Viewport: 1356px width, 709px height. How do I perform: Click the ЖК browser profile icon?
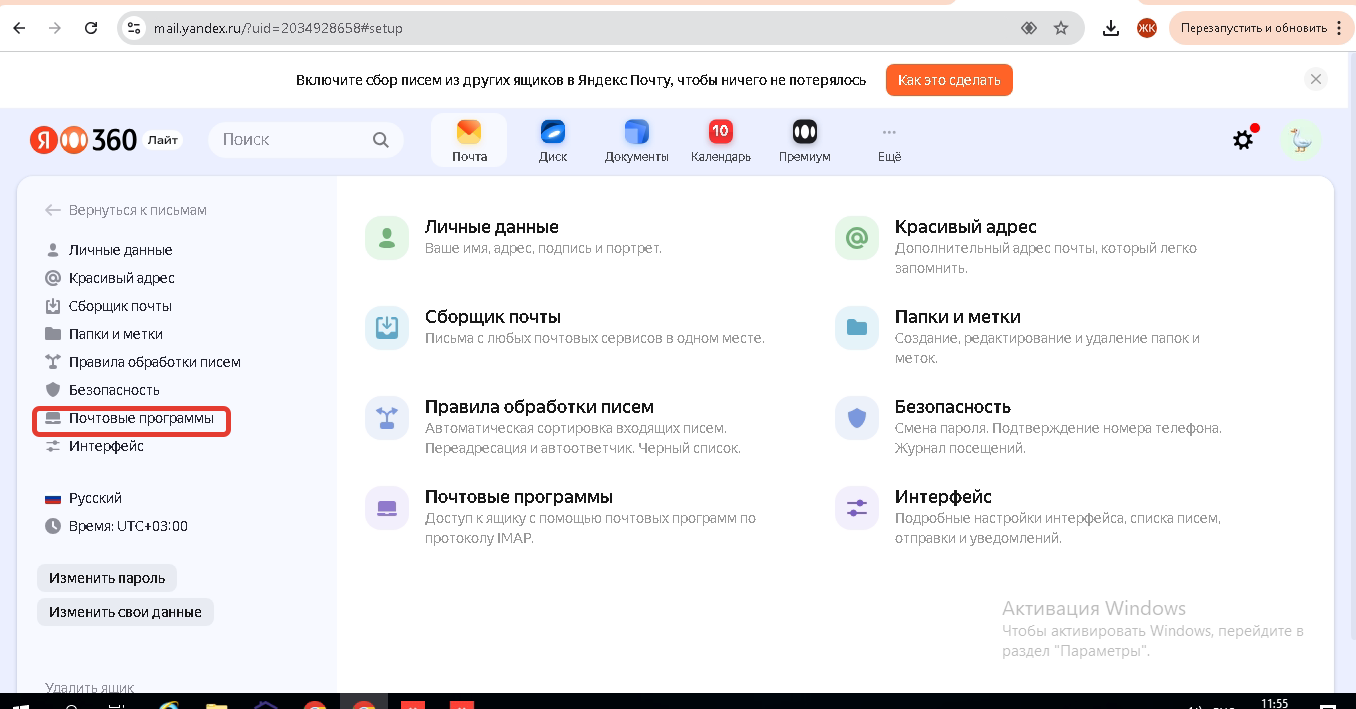tap(1147, 28)
